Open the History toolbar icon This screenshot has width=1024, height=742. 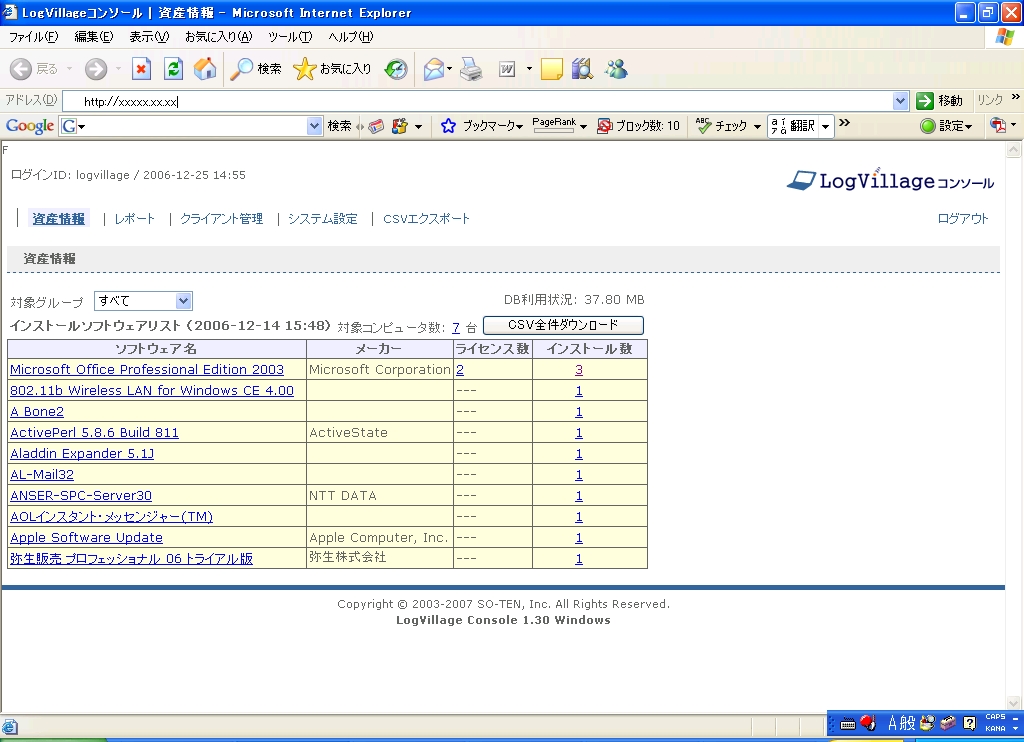tap(396, 69)
